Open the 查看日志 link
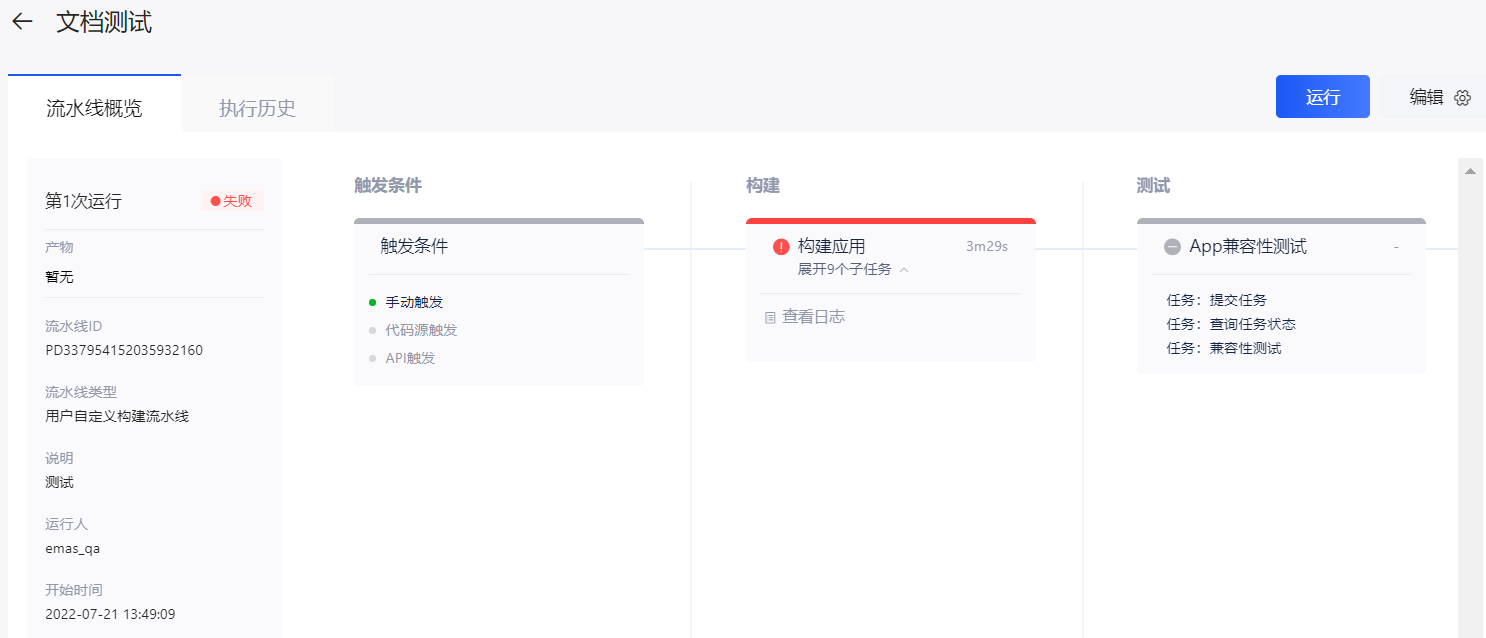This screenshot has height=638, width=1486. (813, 317)
